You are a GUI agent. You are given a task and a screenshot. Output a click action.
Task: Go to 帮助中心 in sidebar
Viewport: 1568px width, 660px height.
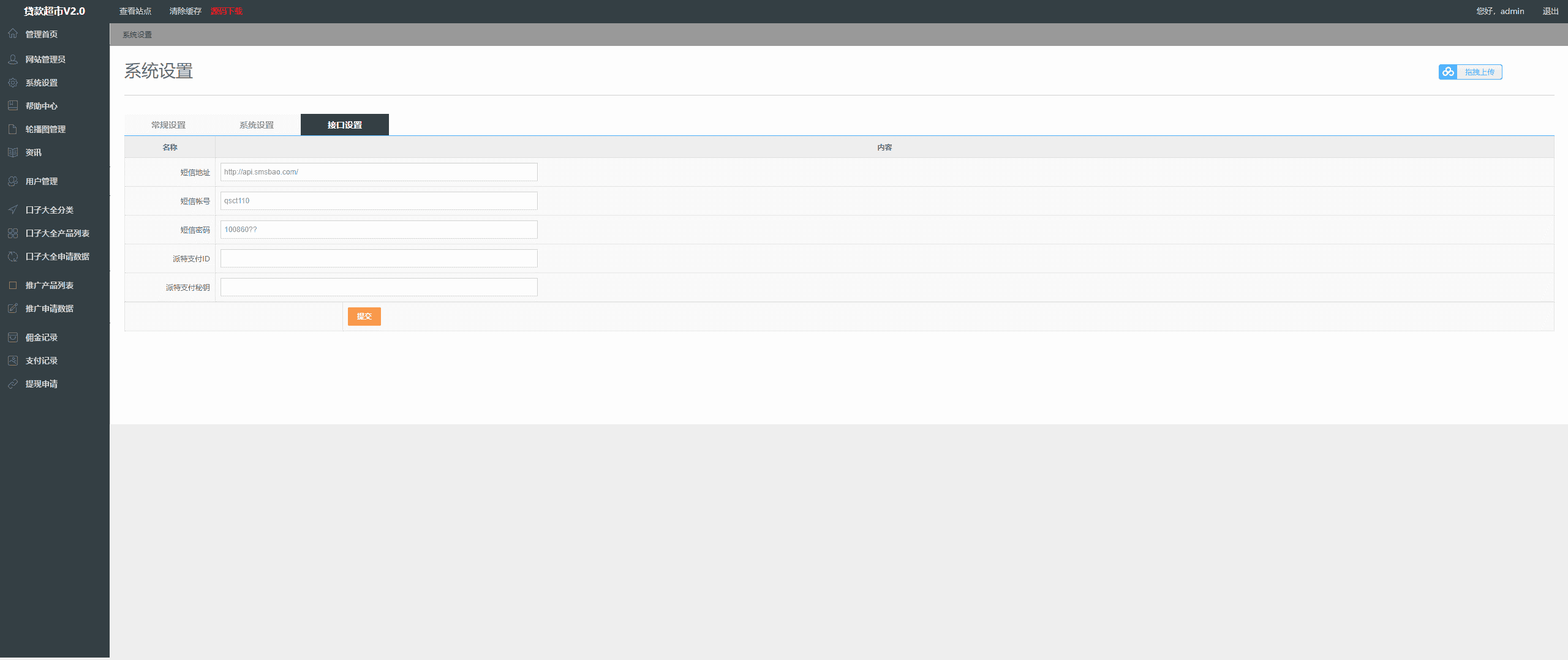point(42,106)
